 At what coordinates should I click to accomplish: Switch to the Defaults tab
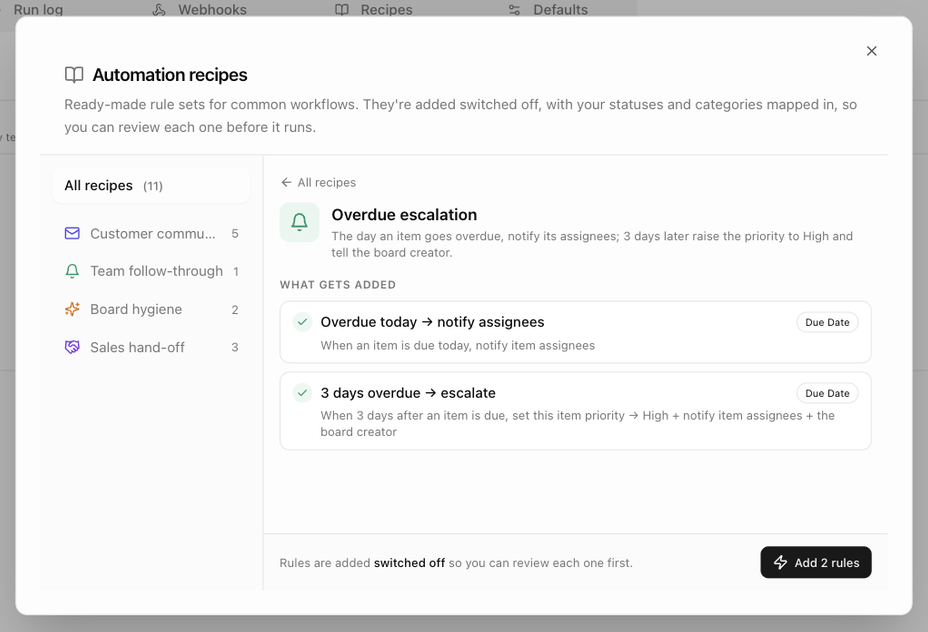click(x=548, y=9)
